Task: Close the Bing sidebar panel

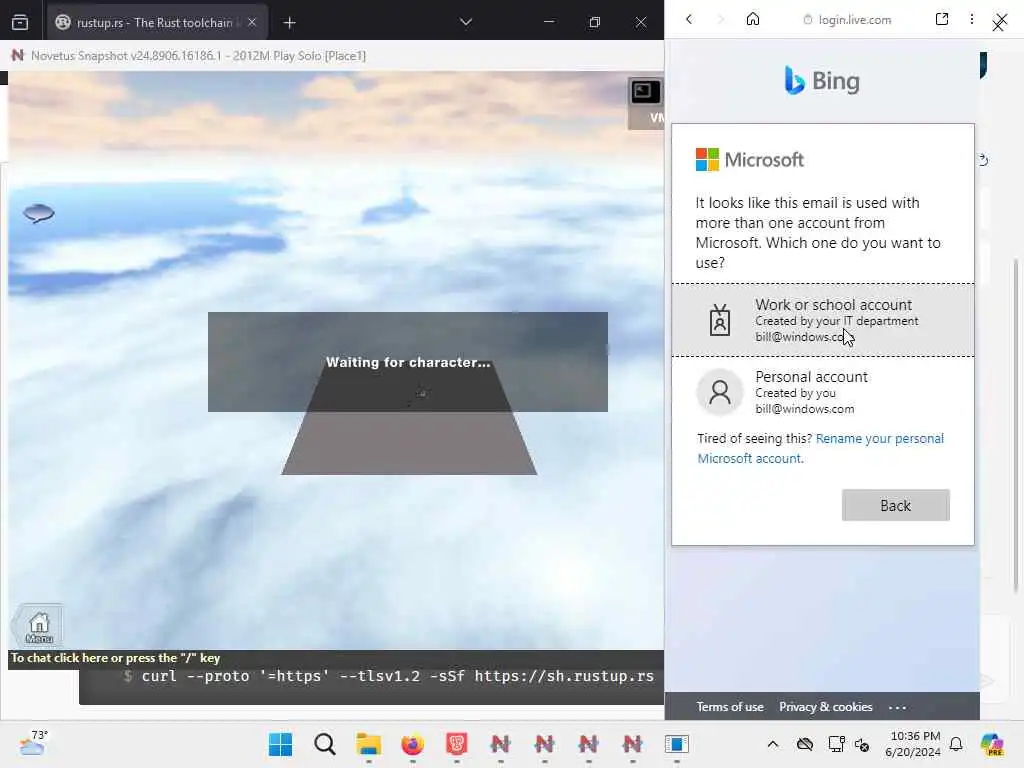Action: coord(999,23)
